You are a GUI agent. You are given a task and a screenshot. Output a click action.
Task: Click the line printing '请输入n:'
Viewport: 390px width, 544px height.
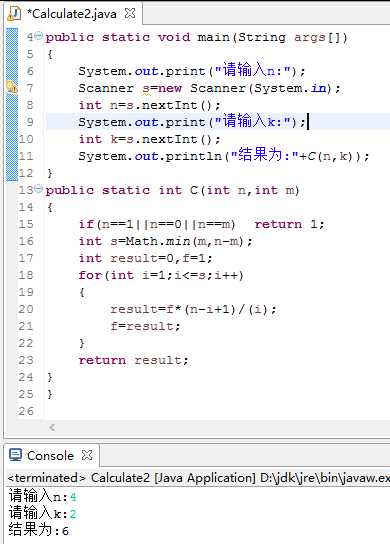pos(192,70)
